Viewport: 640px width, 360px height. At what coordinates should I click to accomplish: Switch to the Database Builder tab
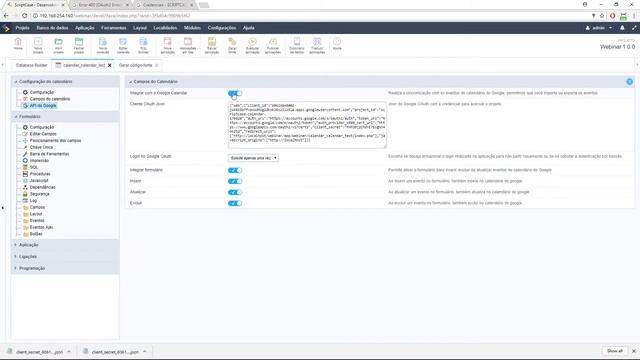click(x=31, y=65)
